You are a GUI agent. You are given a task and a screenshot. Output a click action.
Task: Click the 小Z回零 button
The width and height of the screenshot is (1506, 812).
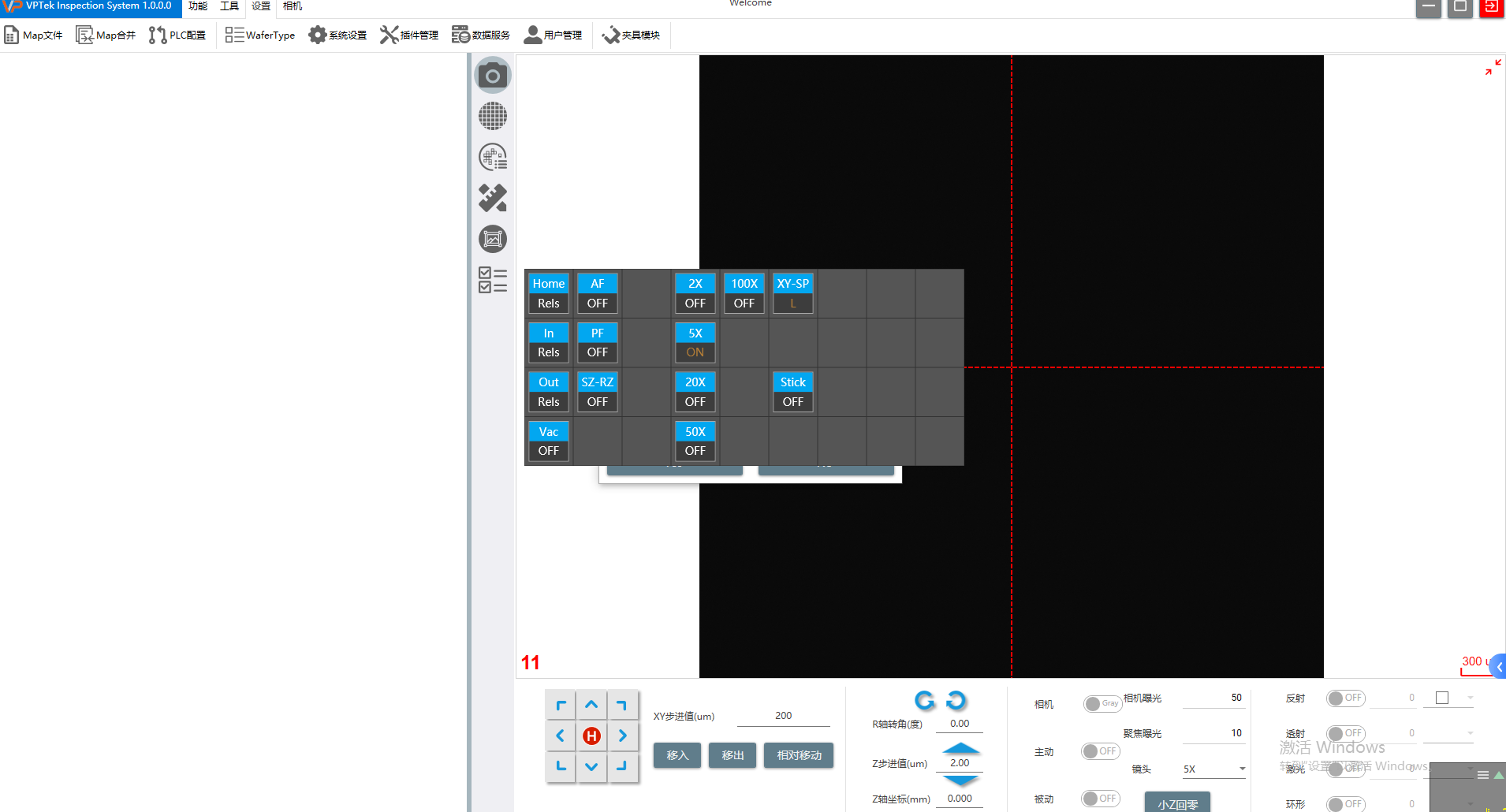[1178, 803]
